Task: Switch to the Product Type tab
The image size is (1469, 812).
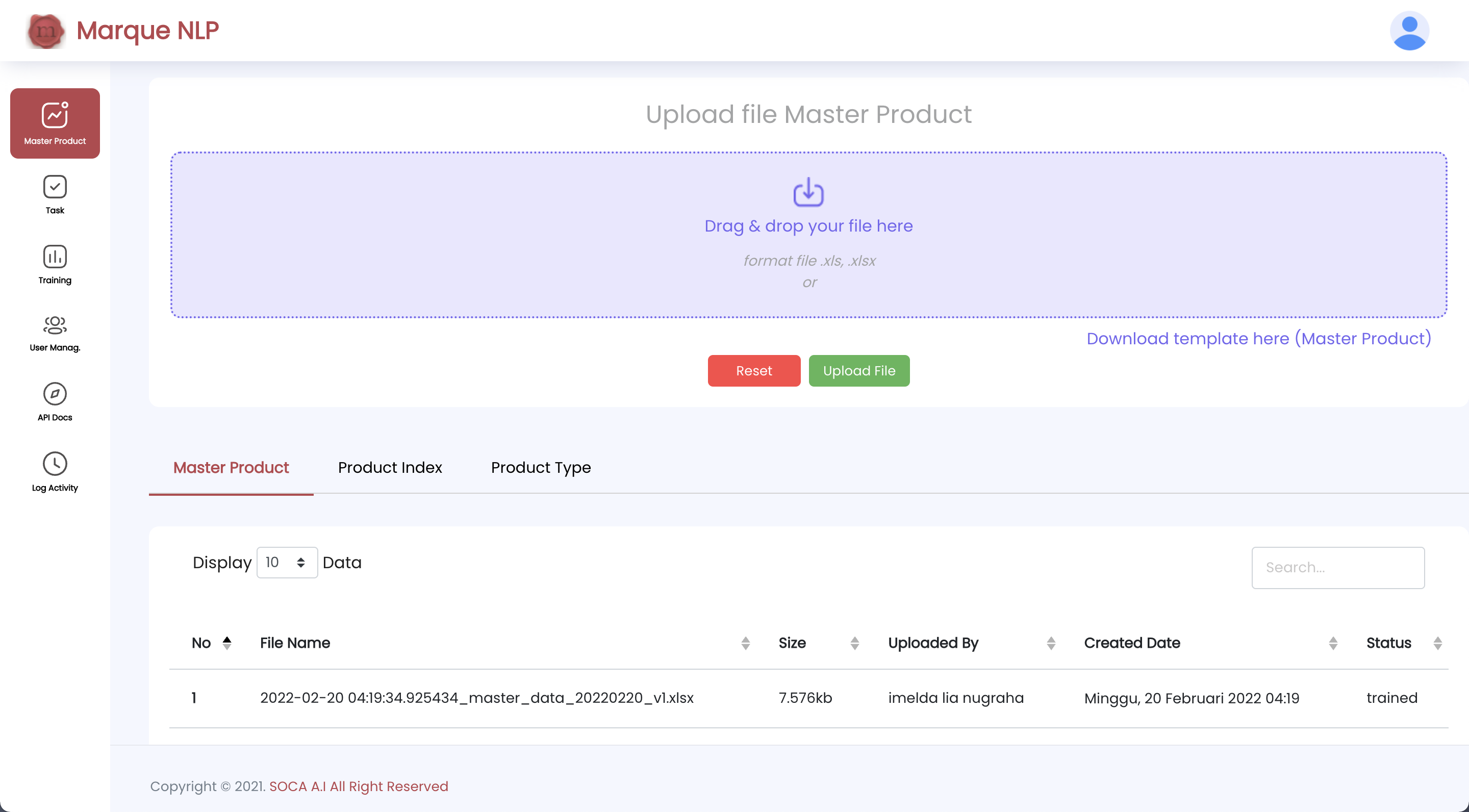Action: 541,468
